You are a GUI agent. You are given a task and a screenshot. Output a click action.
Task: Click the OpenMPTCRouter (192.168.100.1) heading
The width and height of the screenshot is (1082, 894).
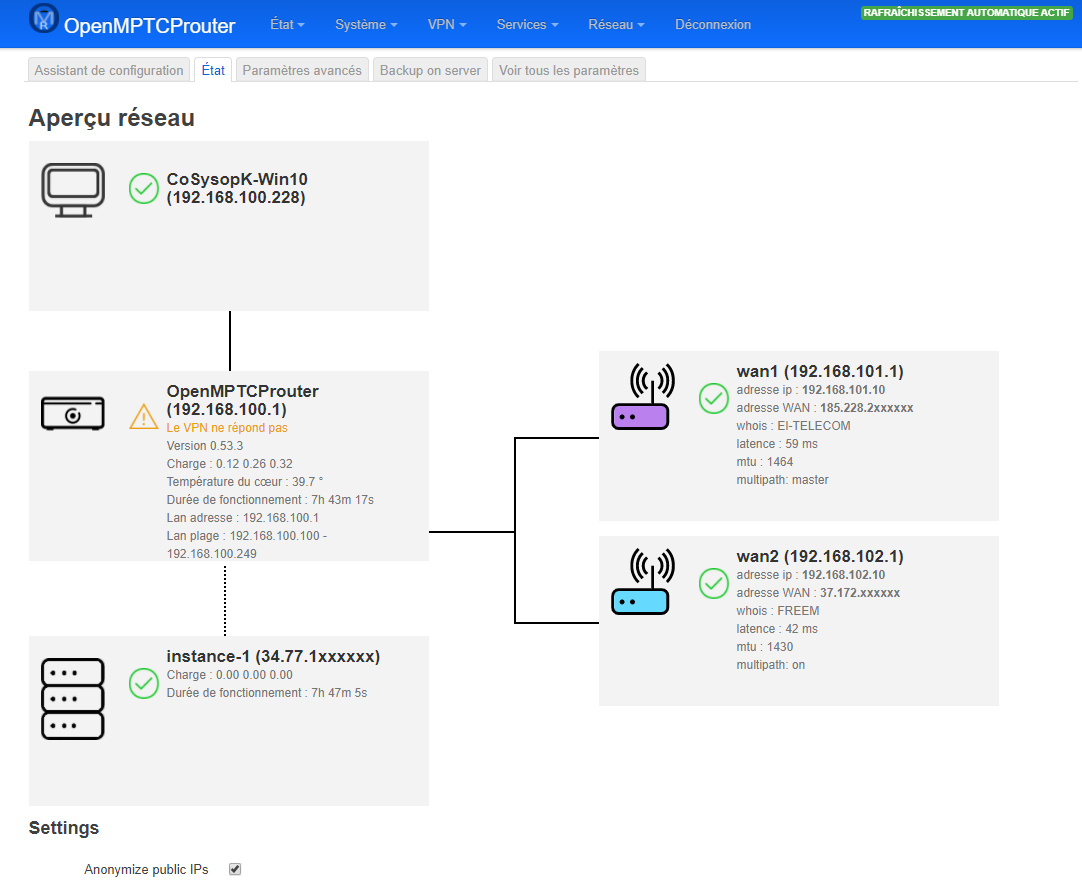(242, 400)
